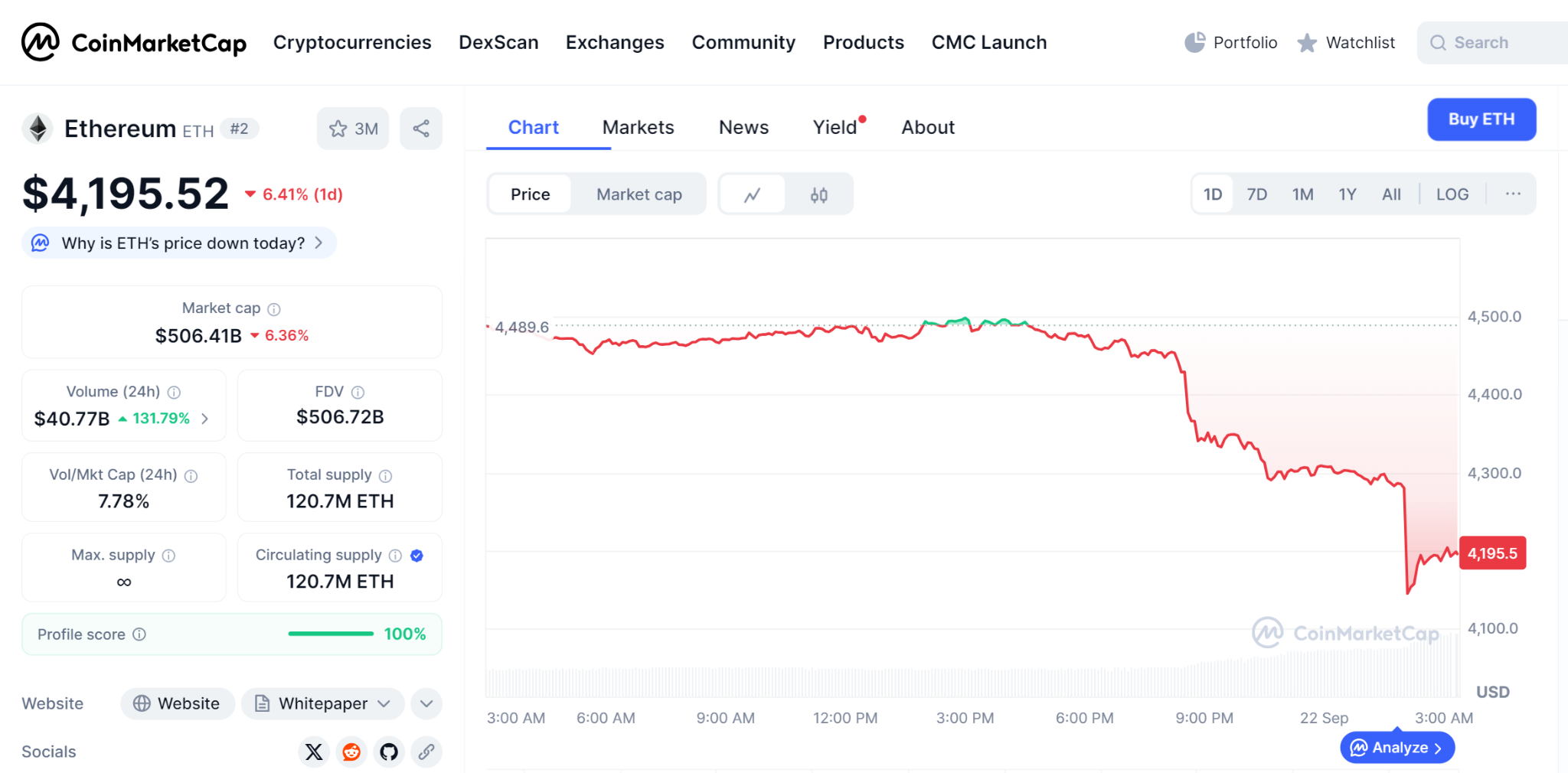Click the chain link icon in Socials
The image size is (1568, 773).
pyautogui.click(x=426, y=752)
